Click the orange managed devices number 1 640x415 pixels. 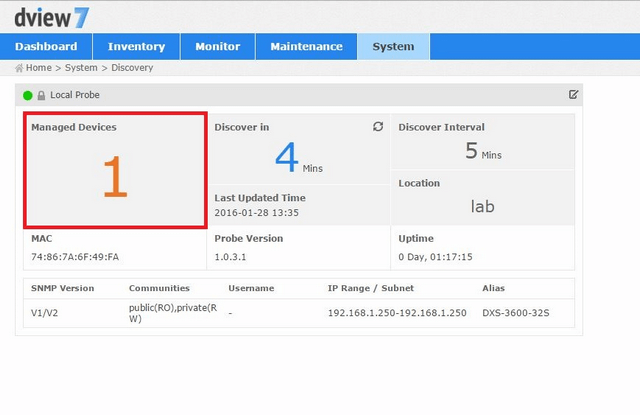tap(115, 178)
